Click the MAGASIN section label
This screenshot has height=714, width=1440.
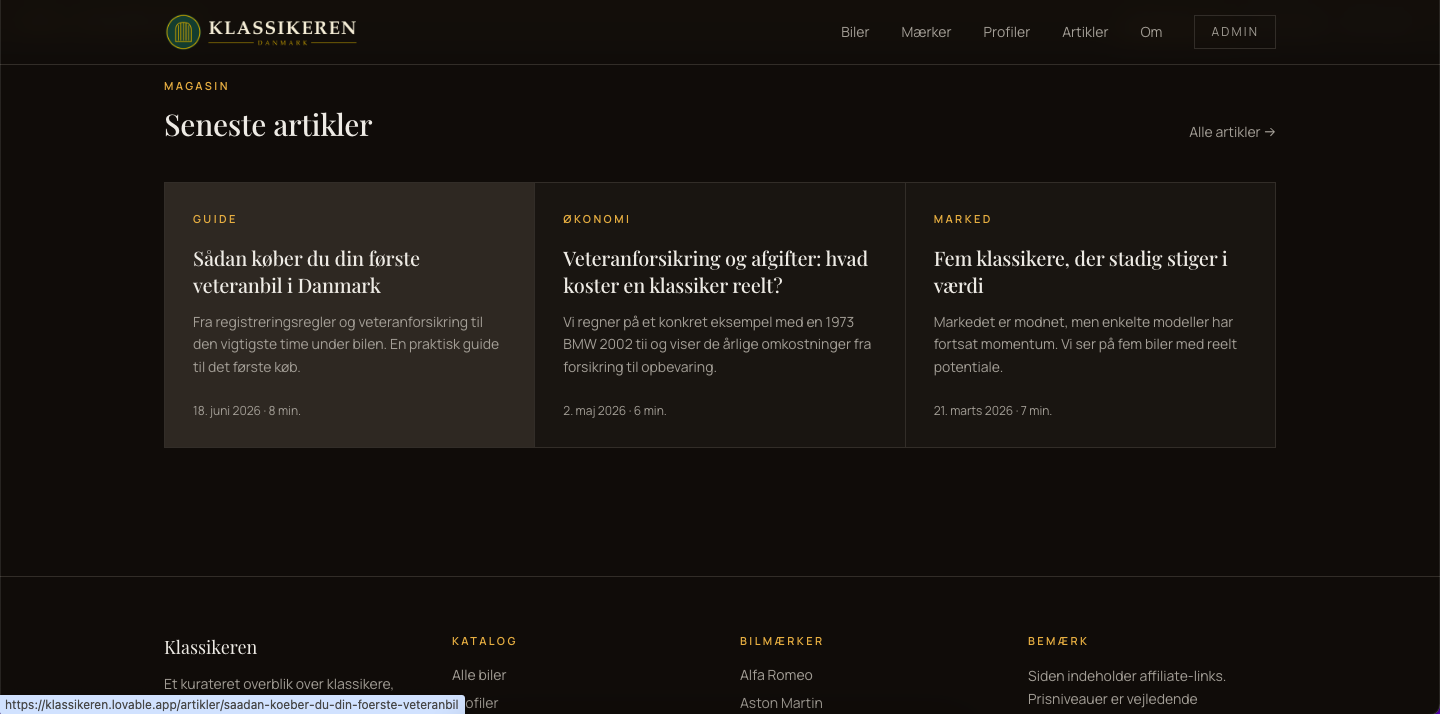197,86
